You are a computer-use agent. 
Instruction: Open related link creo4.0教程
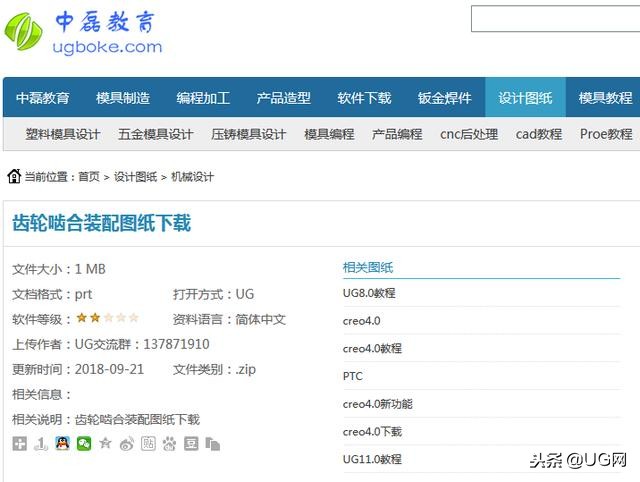(x=372, y=349)
